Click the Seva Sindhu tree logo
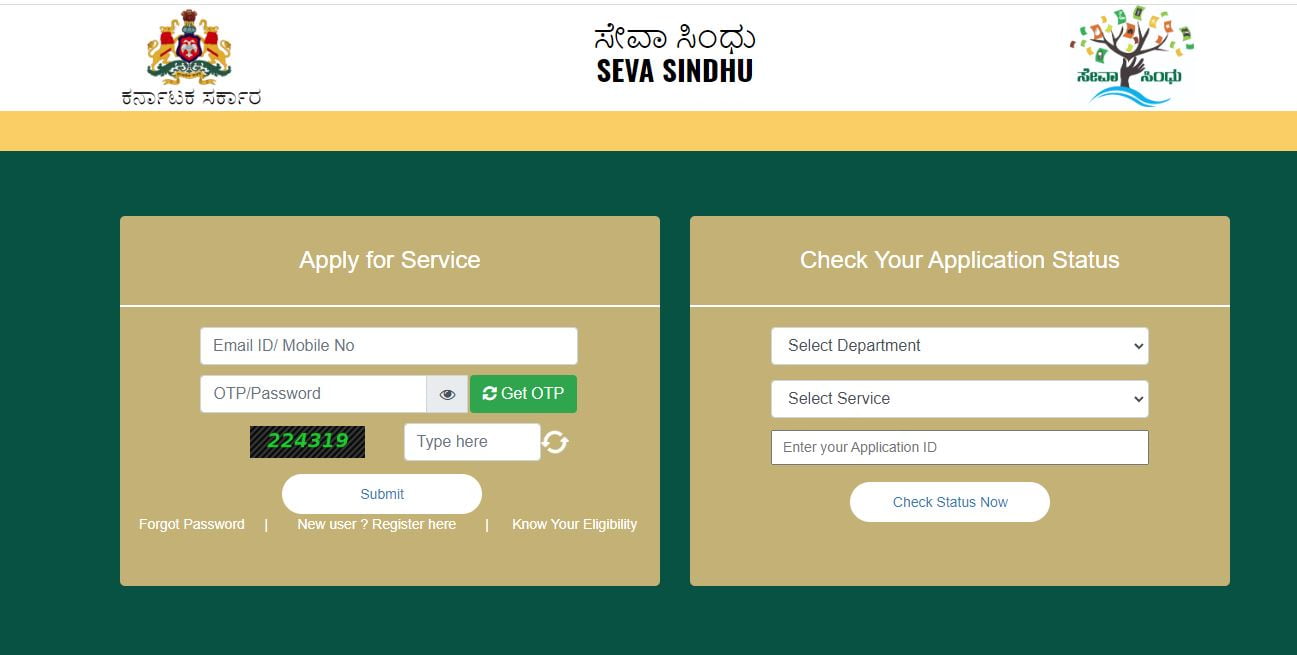This screenshot has height=655, width=1297. [x=1131, y=56]
